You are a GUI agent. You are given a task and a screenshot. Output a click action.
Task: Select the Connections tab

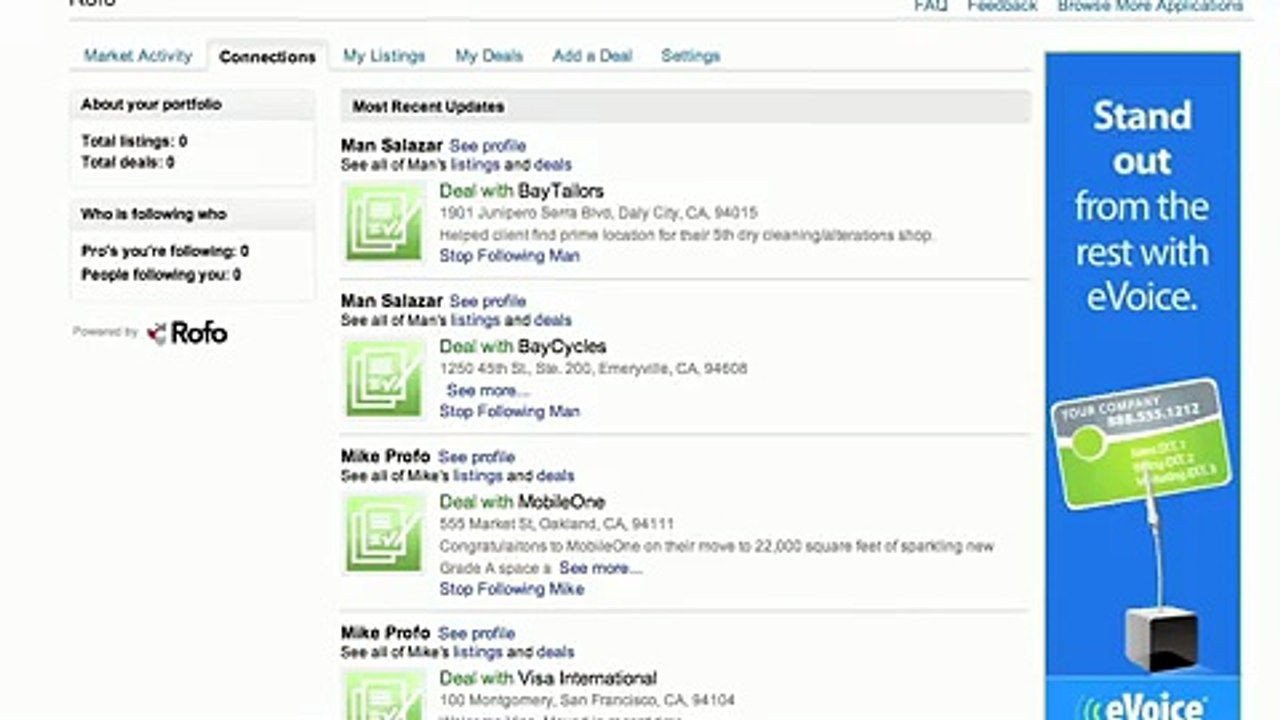(x=267, y=57)
